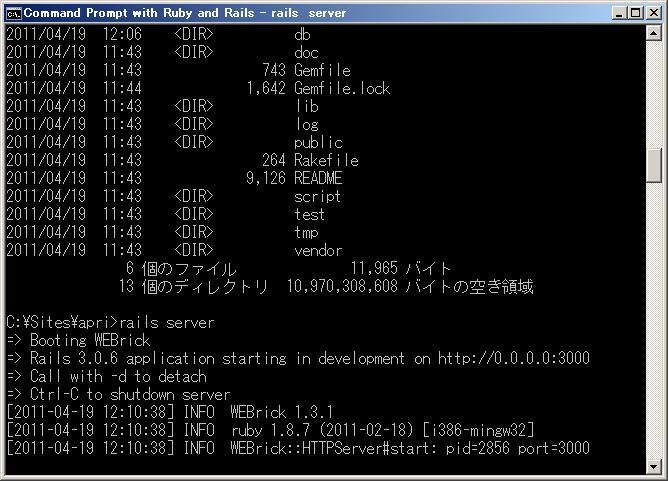Click the 'public' directory name
Screen dimensions: 668x481
318,142
